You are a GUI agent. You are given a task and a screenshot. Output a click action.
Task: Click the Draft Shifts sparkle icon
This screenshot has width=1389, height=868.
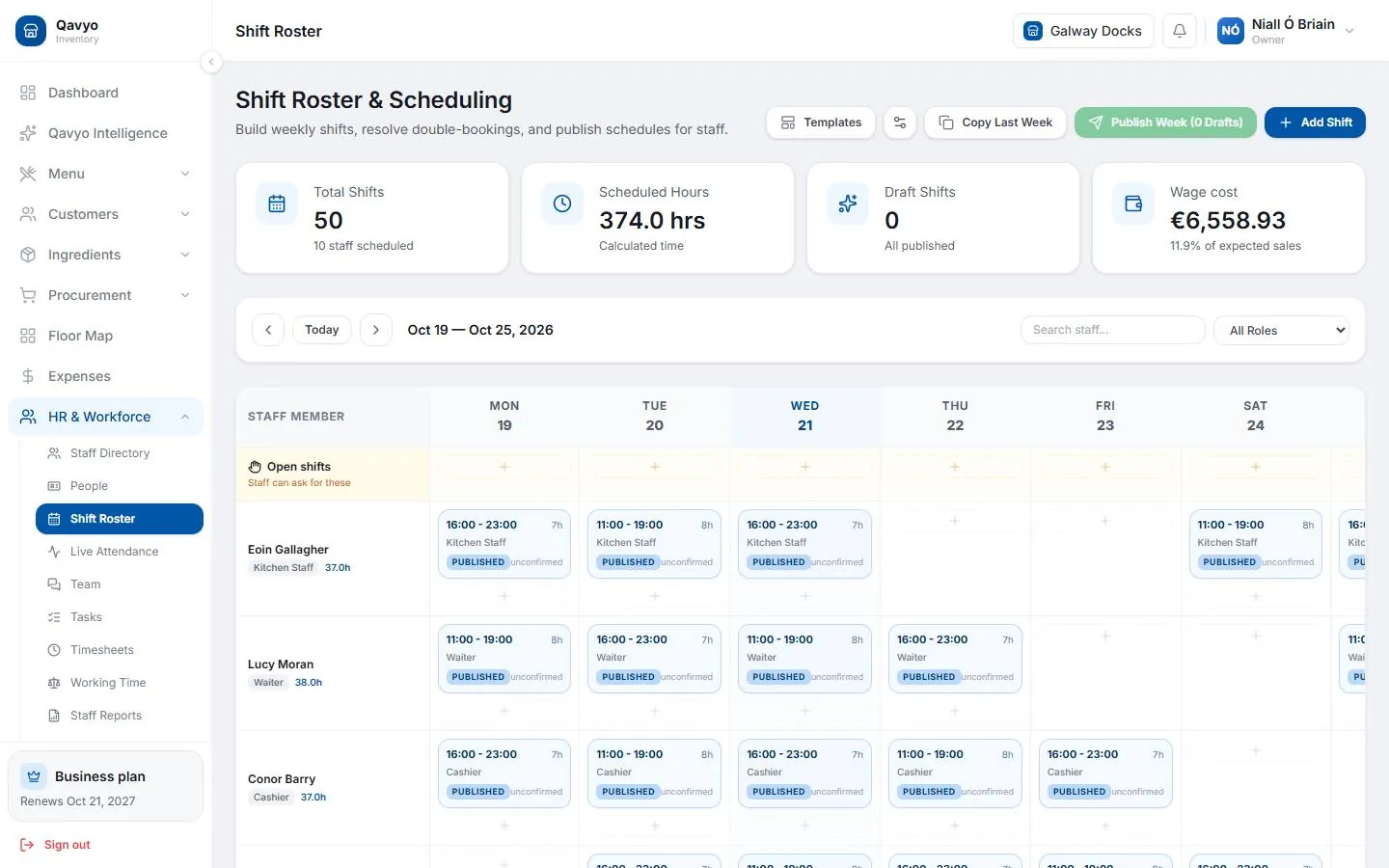coord(848,203)
